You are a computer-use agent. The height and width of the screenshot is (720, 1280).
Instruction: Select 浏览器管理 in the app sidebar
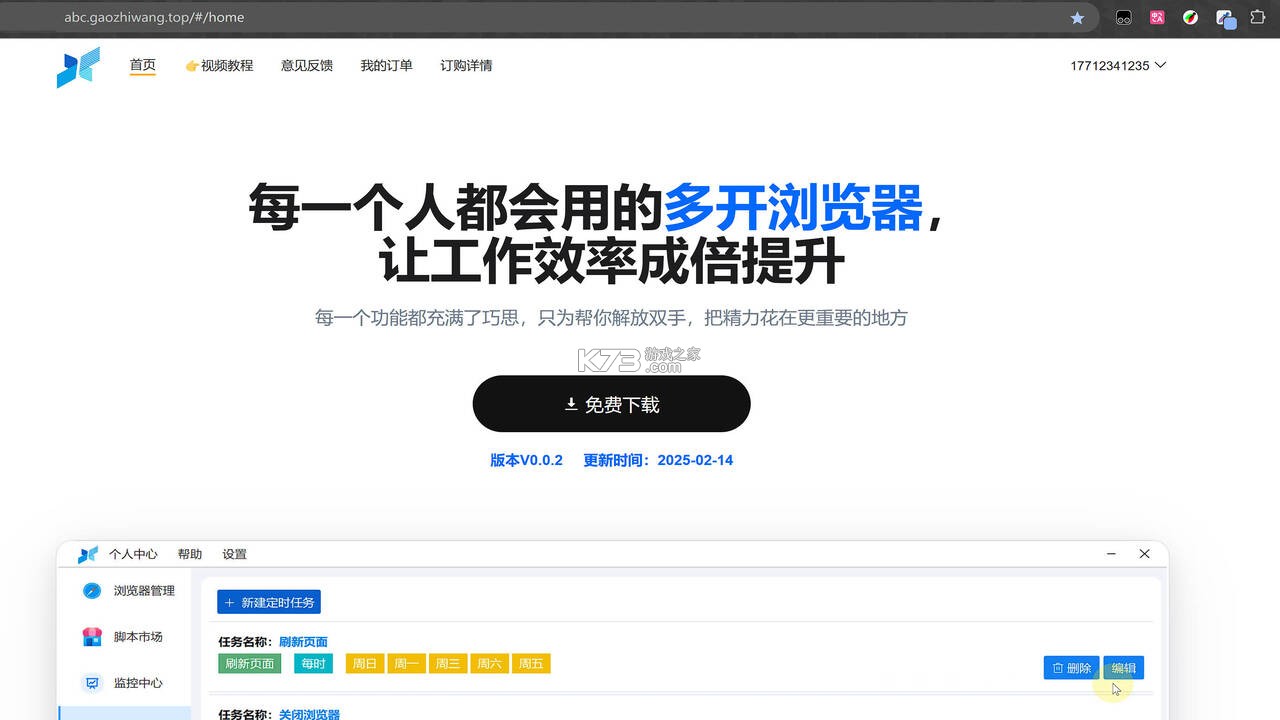[144, 591]
